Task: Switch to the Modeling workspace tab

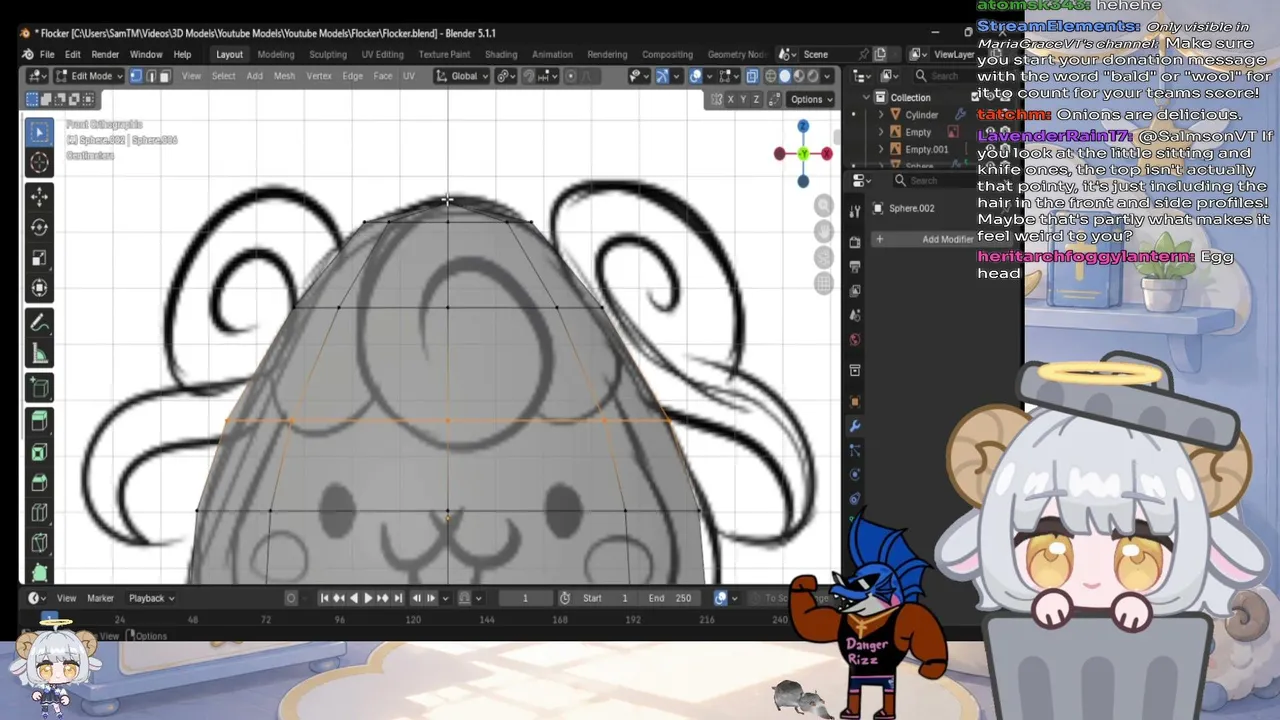Action: click(x=275, y=54)
